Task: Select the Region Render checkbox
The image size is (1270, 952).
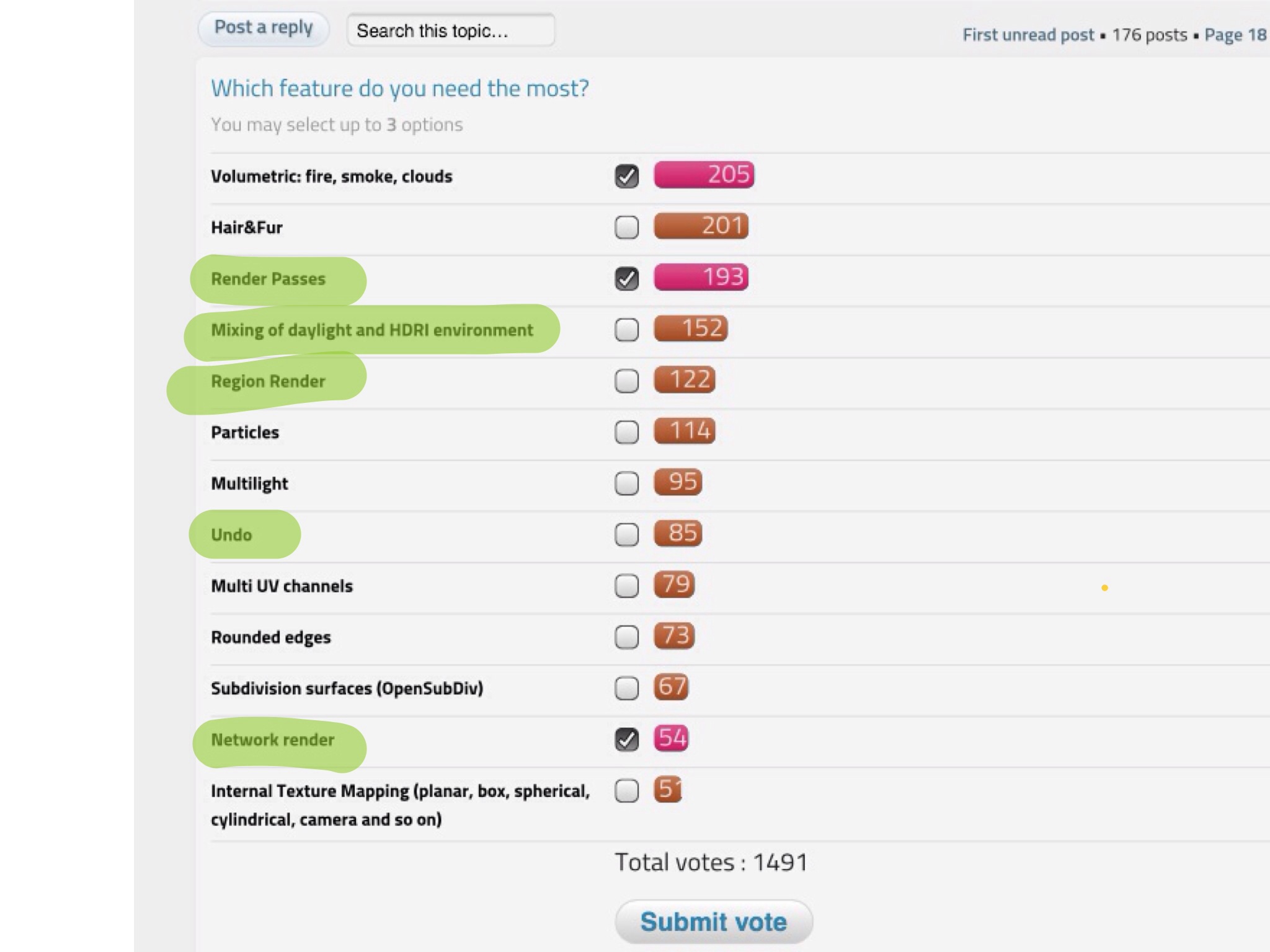Action: pyautogui.click(x=626, y=381)
